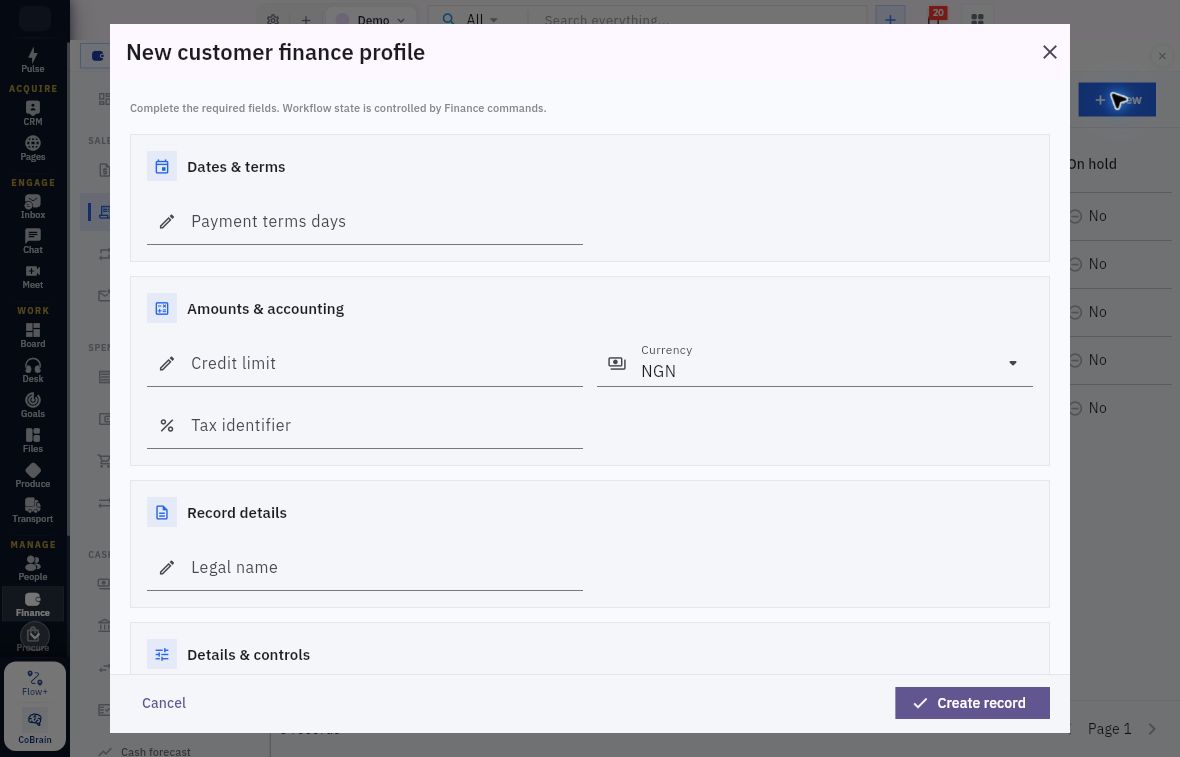This screenshot has width=1180, height=757.
Task: Click the blue plus button in top bar
Action: click(x=890, y=19)
